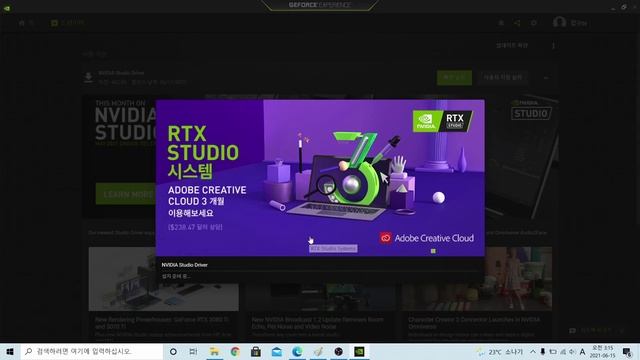
Task: Open Cortana circle icon on taskbar
Action: pos(173,351)
